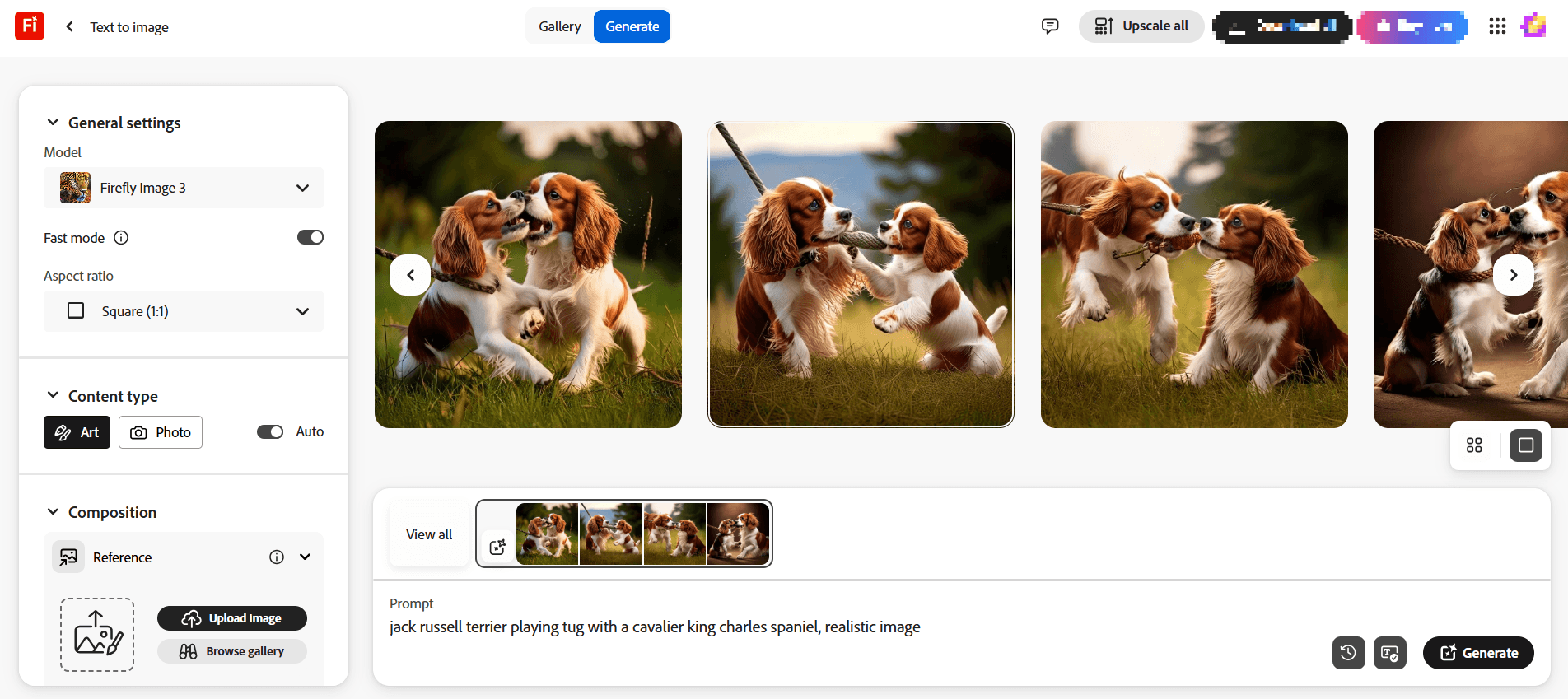Viewport: 1568px width, 699px height.
Task: Click the Text to image title
Action: pyautogui.click(x=129, y=27)
